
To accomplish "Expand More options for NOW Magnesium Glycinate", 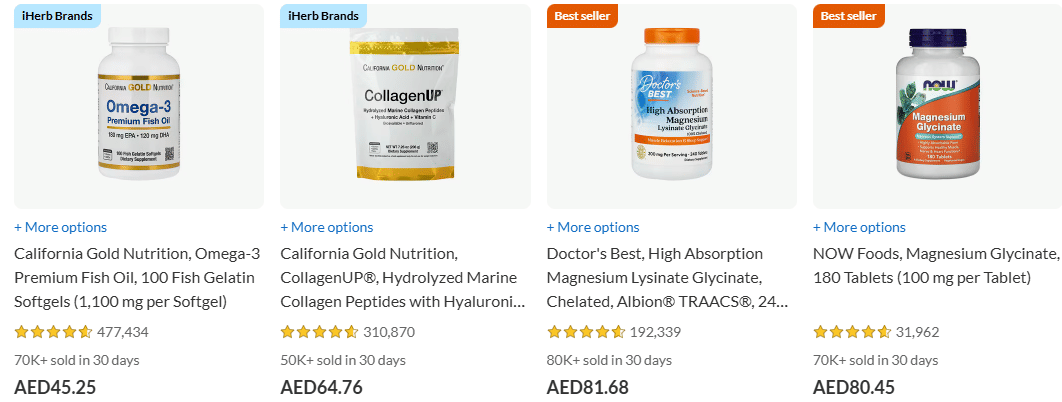I will pos(859,227).
